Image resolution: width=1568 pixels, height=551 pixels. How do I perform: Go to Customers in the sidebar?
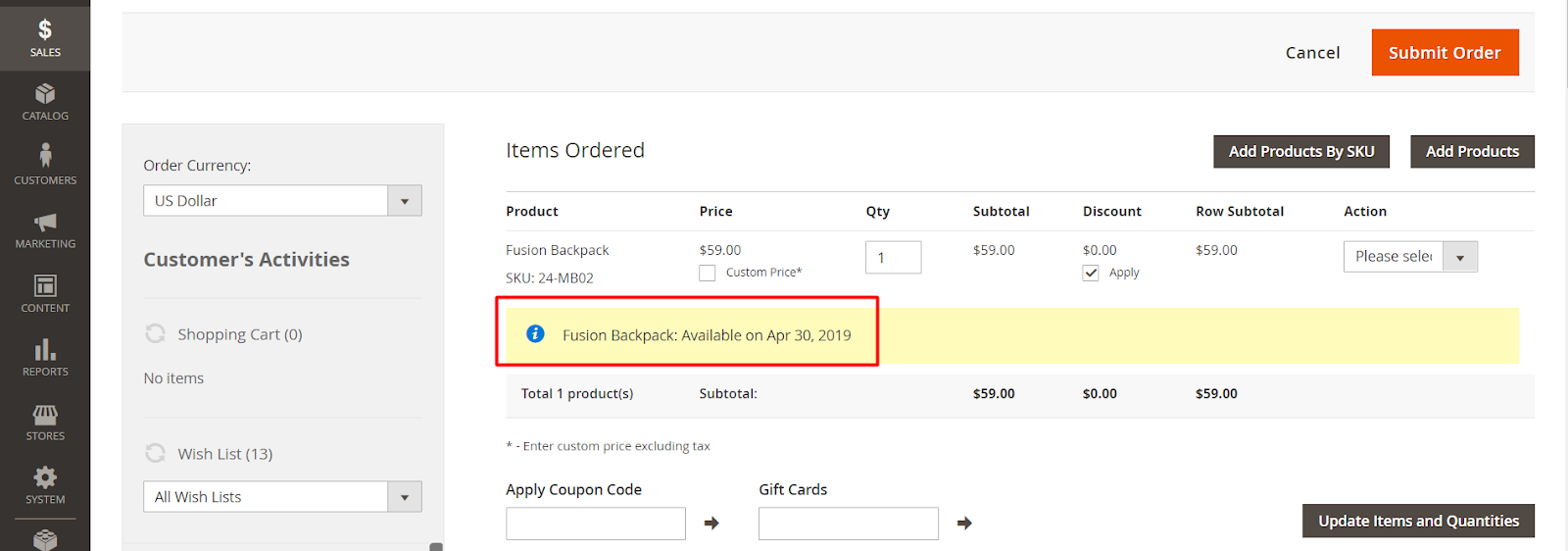(x=45, y=165)
